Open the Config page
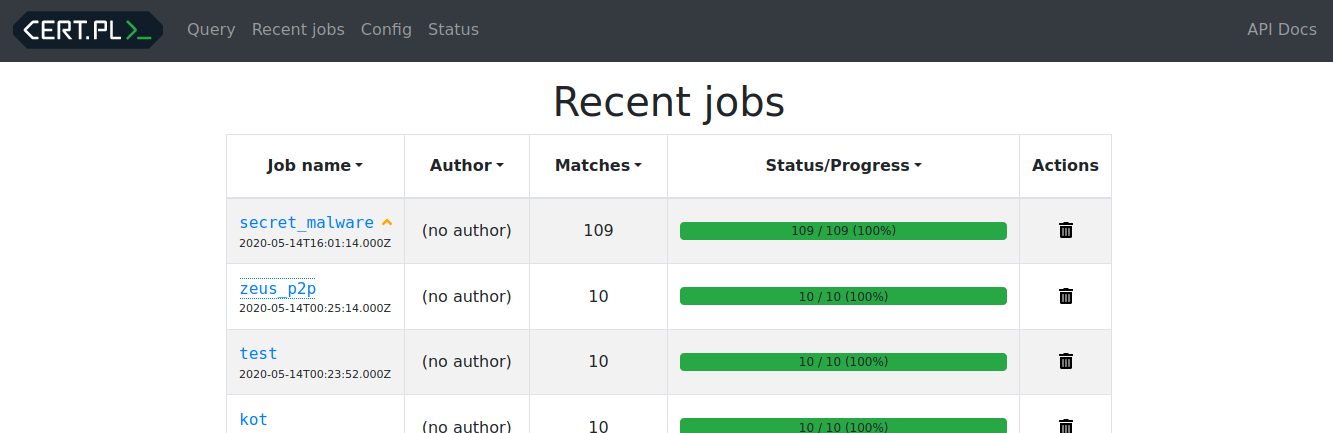The width and height of the screenshot is (1333, 433). click(386, 30)
